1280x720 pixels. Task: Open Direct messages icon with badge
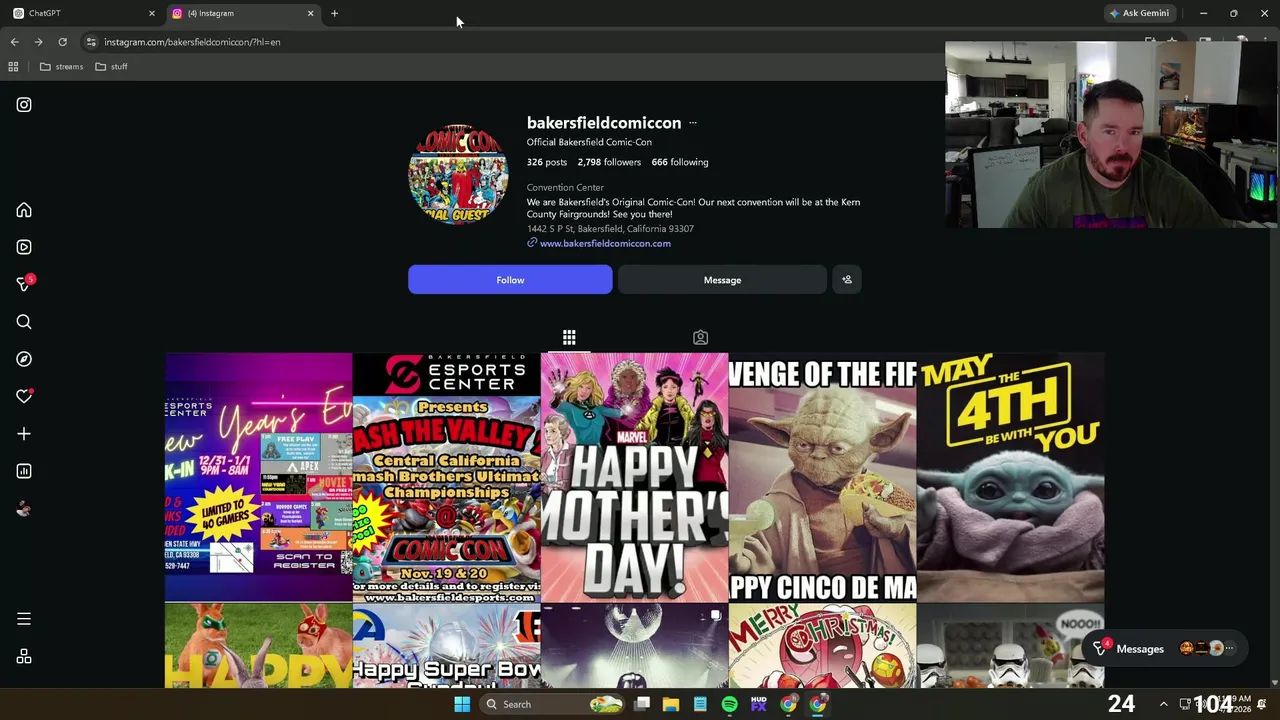point(25,284)
